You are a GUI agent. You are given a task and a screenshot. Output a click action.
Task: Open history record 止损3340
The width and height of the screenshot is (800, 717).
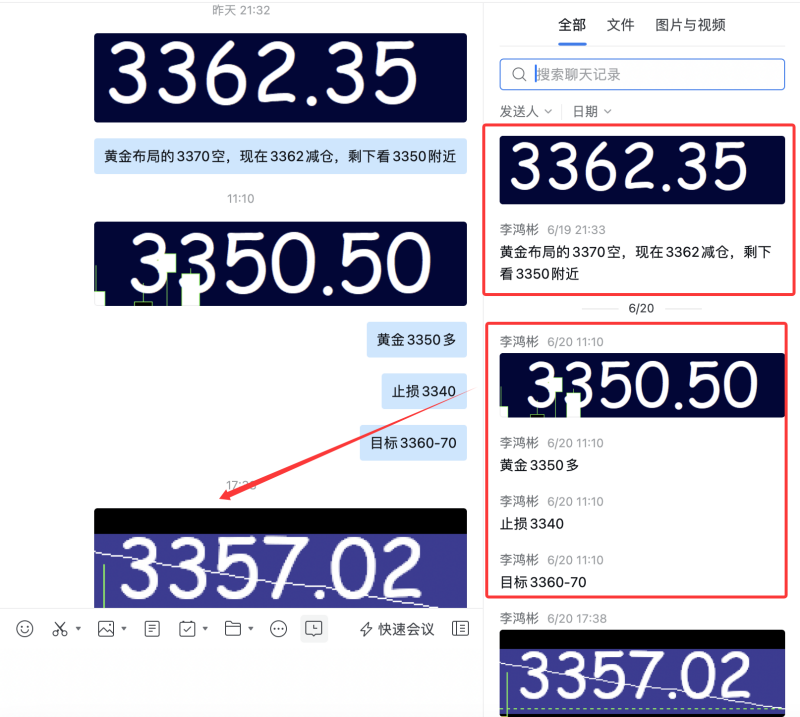pos(532,524)
